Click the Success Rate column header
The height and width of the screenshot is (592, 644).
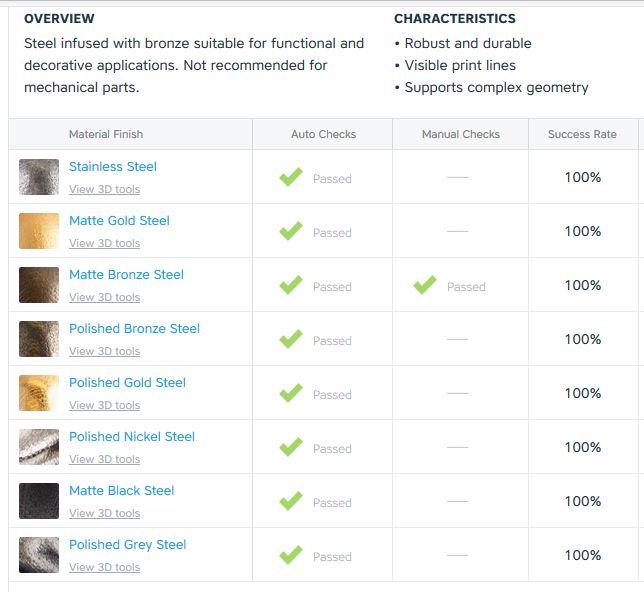tap(582, 134)
